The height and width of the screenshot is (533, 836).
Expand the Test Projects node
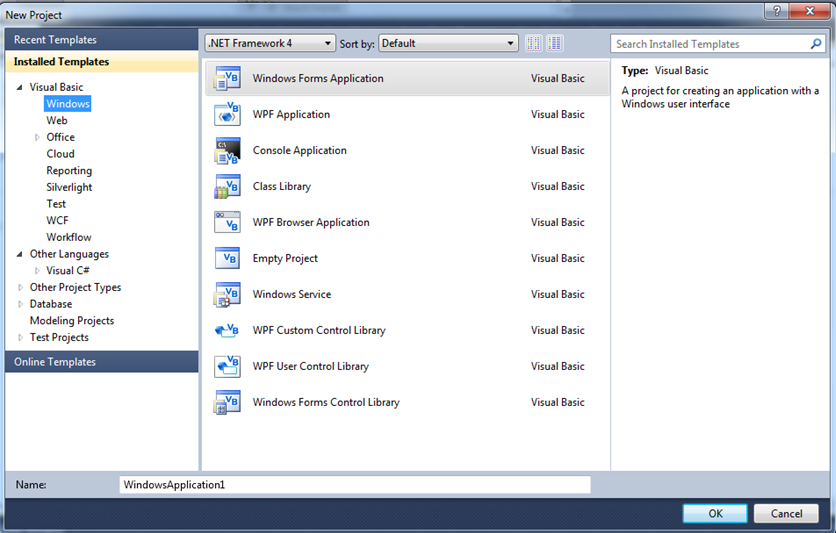pos(20,337)
